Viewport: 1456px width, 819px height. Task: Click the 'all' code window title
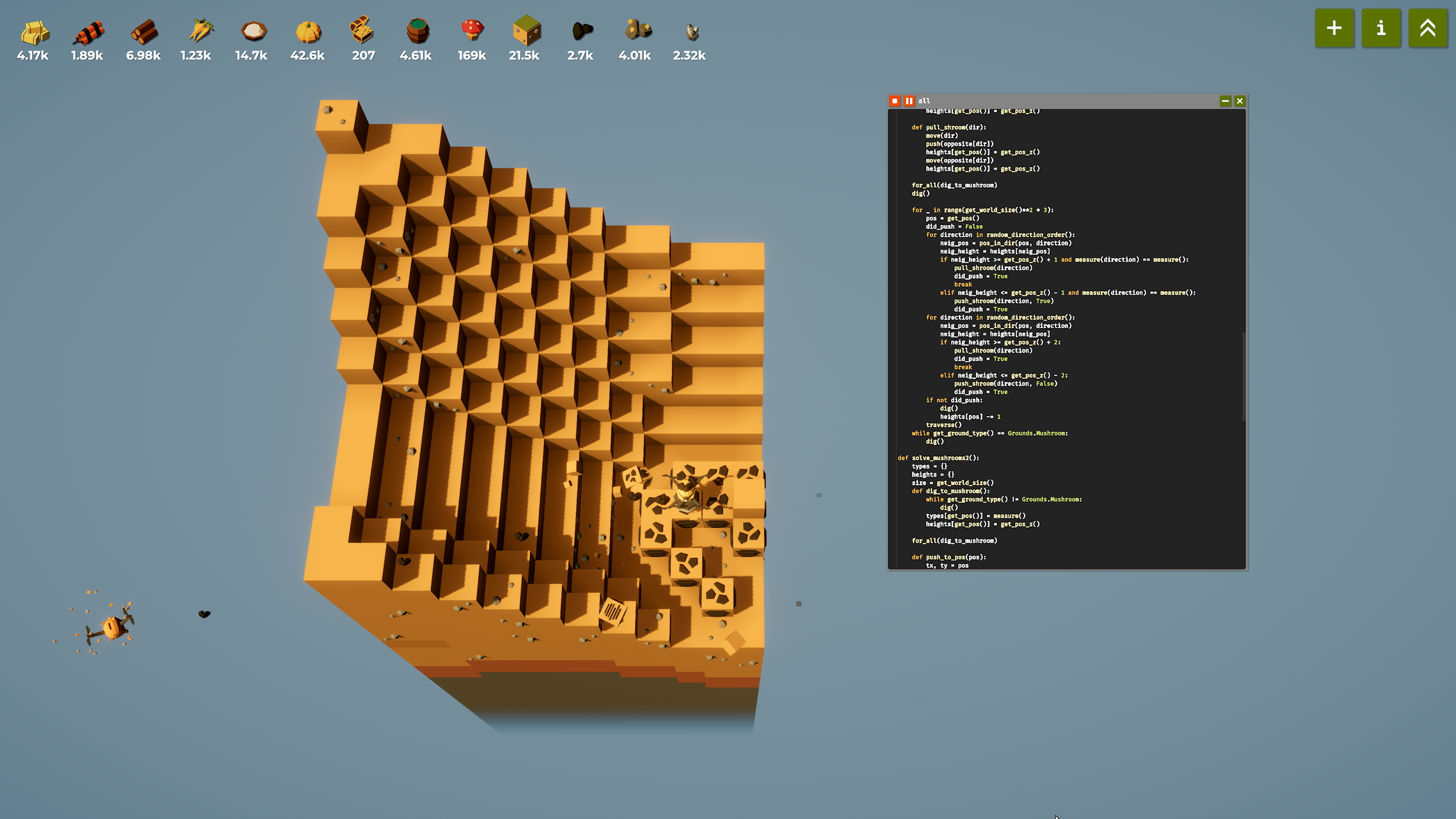(x=924, y=101)
